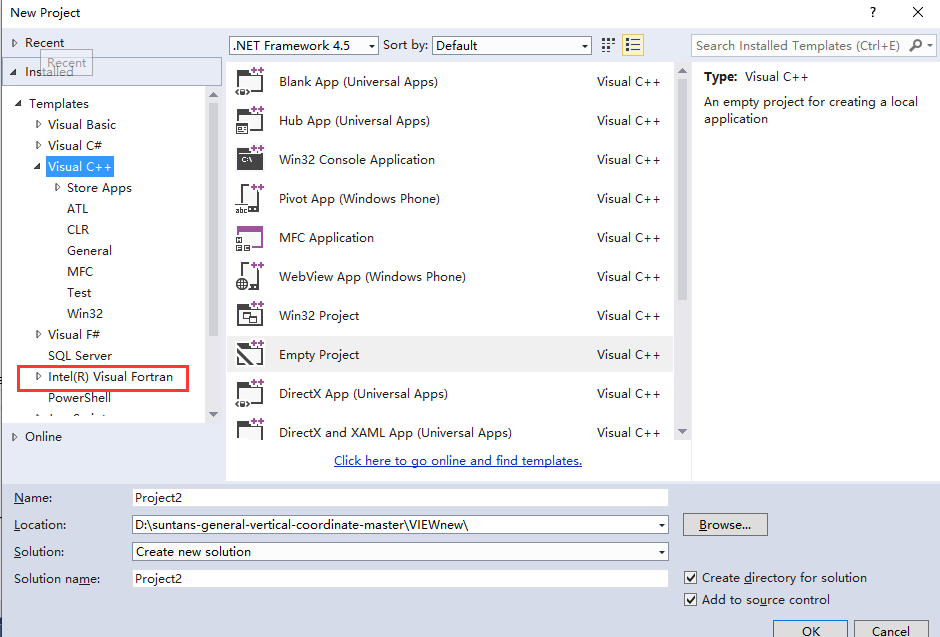Disable Add to source control

click(690, 599)
